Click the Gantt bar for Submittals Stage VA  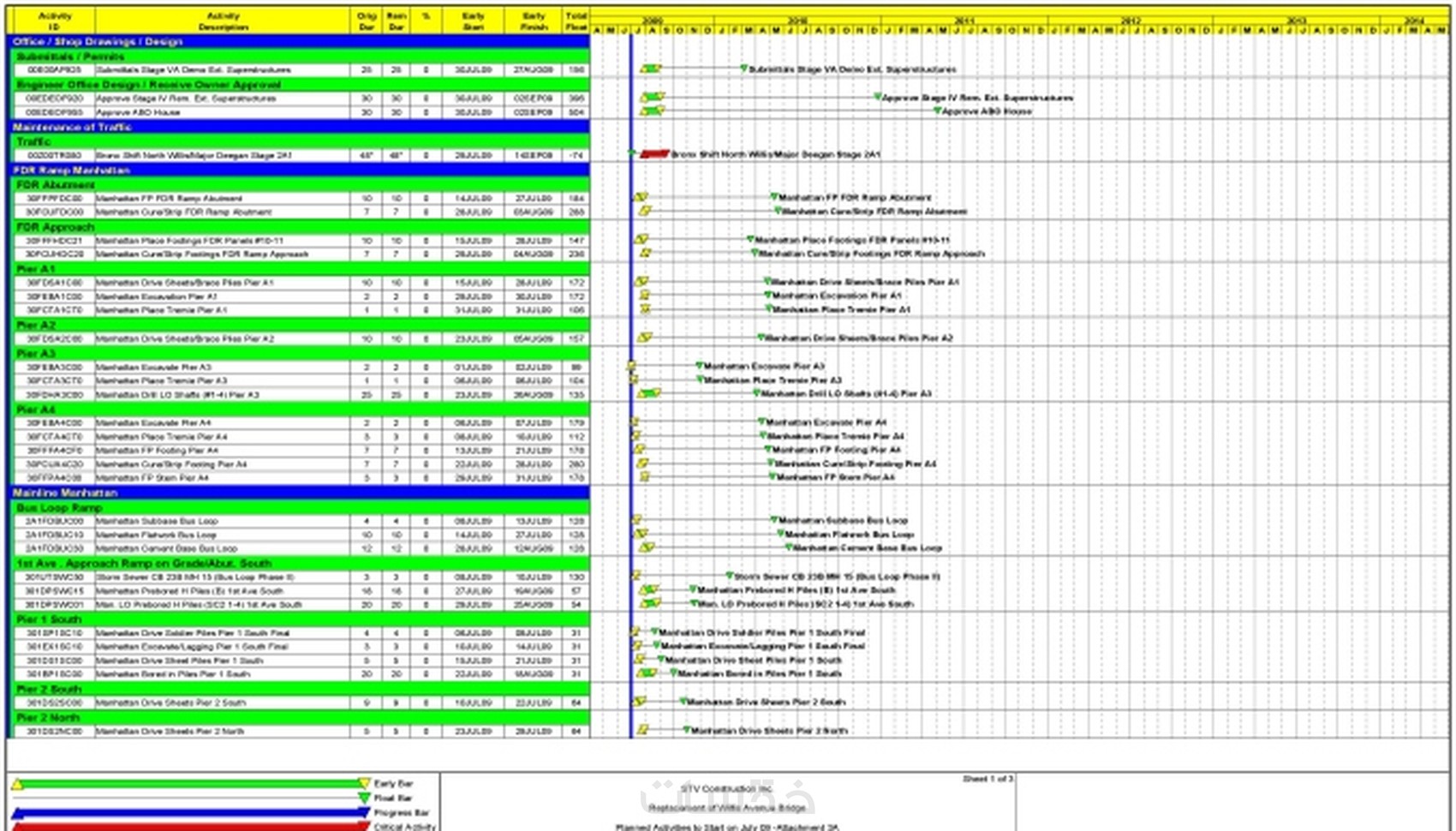[x=650, y=69]
